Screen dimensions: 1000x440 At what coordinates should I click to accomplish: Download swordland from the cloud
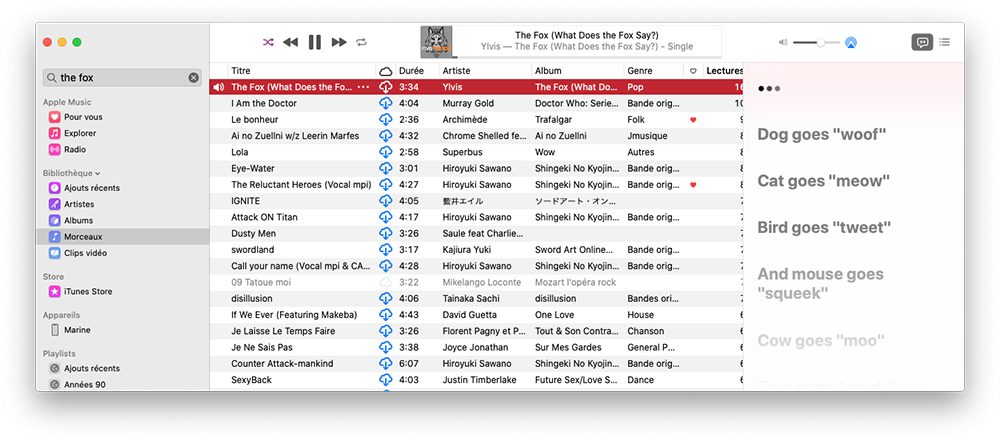[x=385, y=249]
